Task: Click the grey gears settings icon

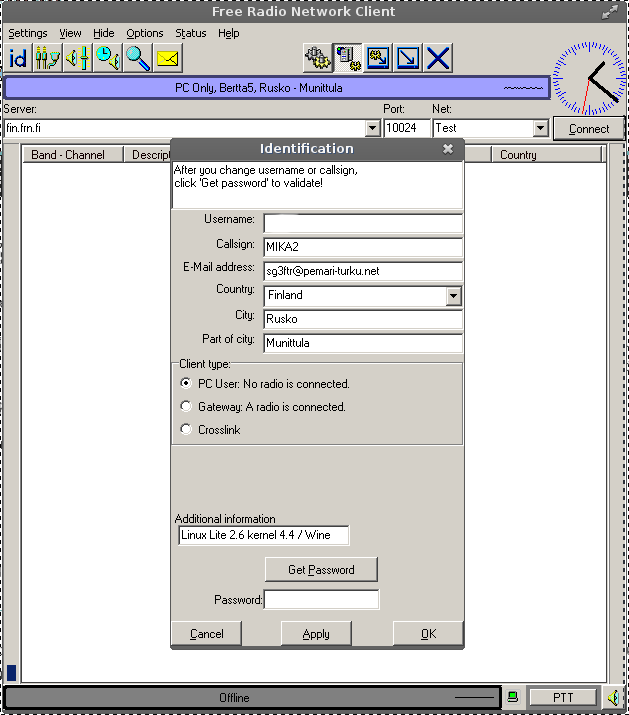Action: coord(317,58)
